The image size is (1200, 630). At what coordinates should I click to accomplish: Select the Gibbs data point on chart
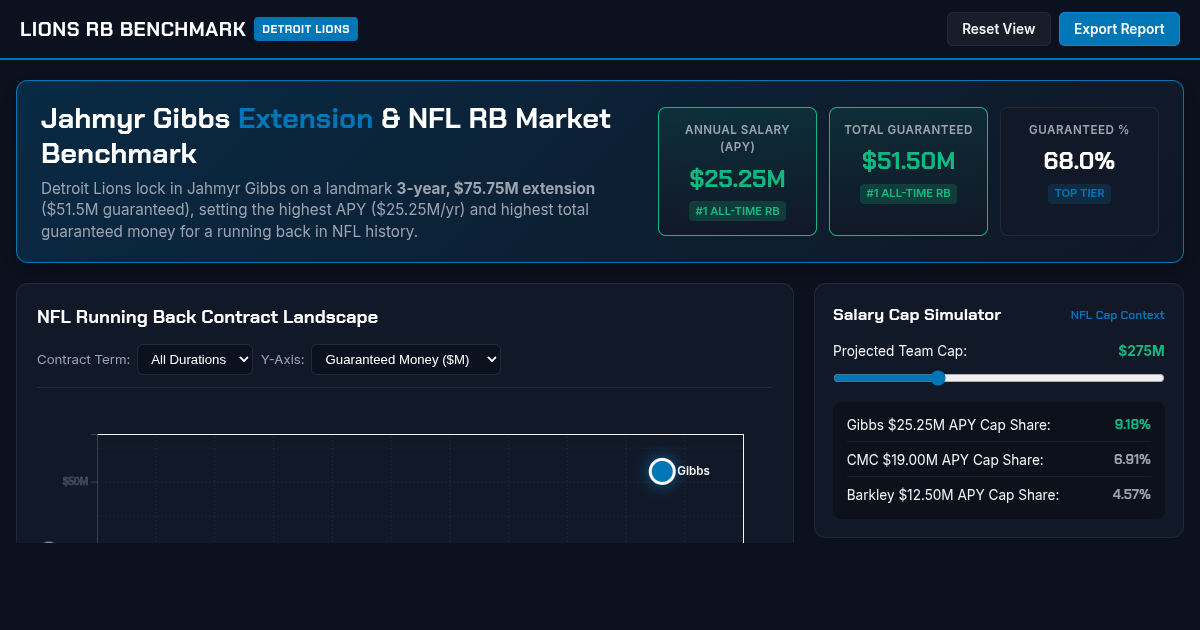coord(662,471)
